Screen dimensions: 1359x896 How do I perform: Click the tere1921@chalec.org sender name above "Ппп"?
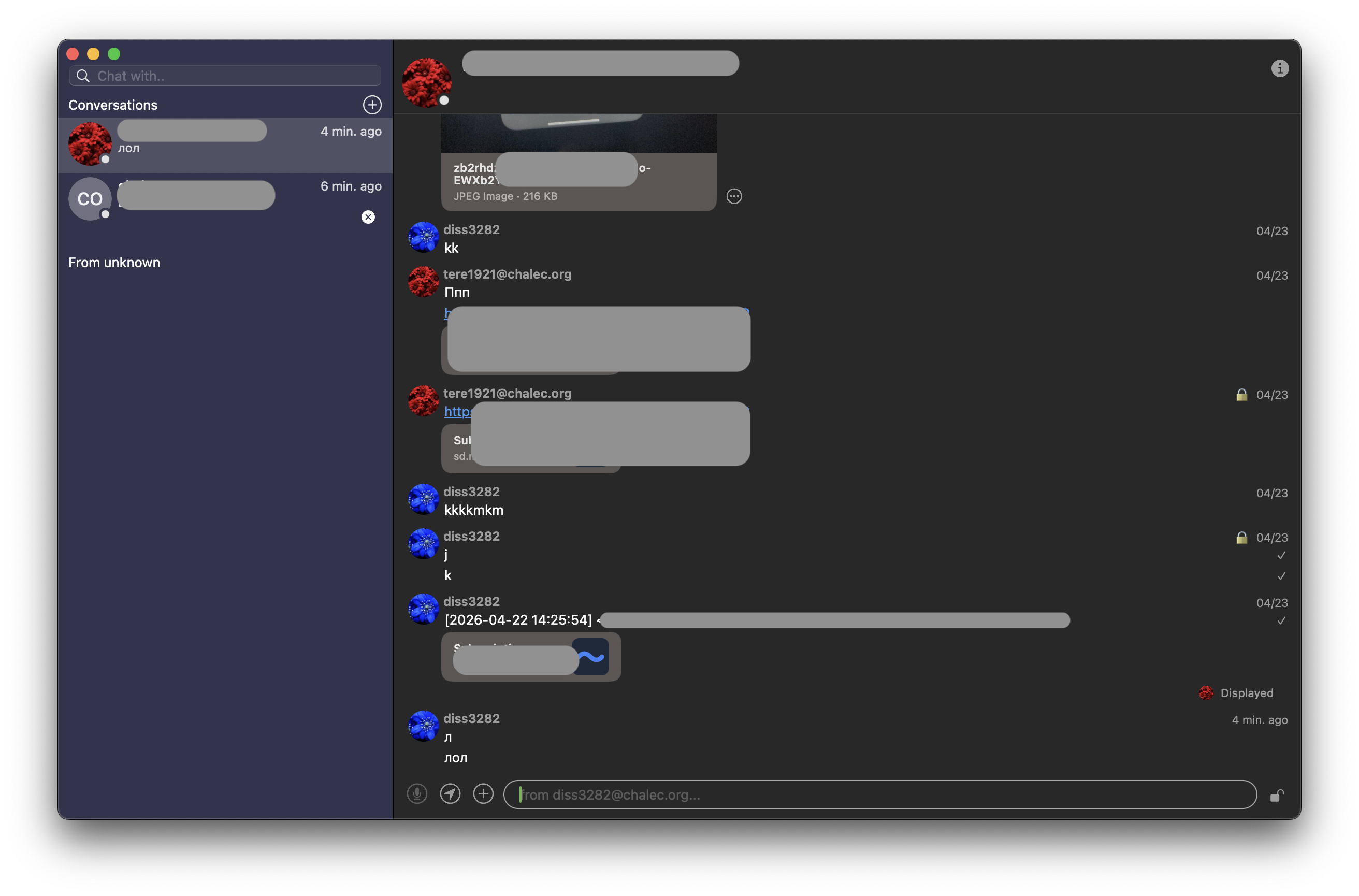507,274
